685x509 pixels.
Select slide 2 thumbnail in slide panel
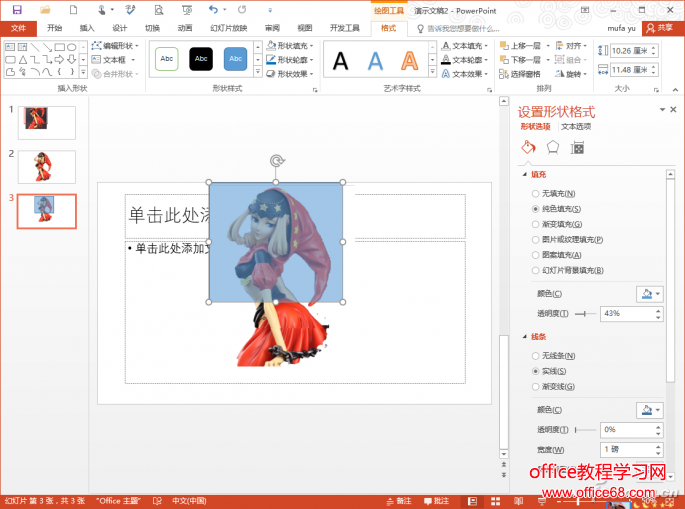tap(46, 167)
